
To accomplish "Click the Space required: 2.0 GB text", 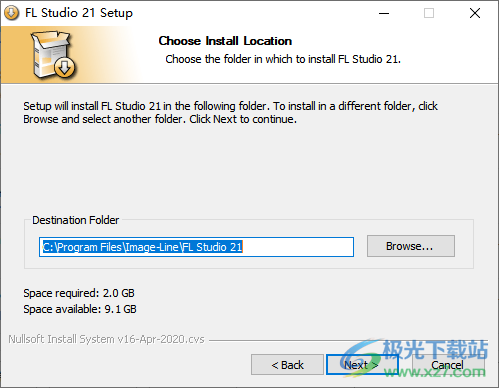I will coord(79,293).
